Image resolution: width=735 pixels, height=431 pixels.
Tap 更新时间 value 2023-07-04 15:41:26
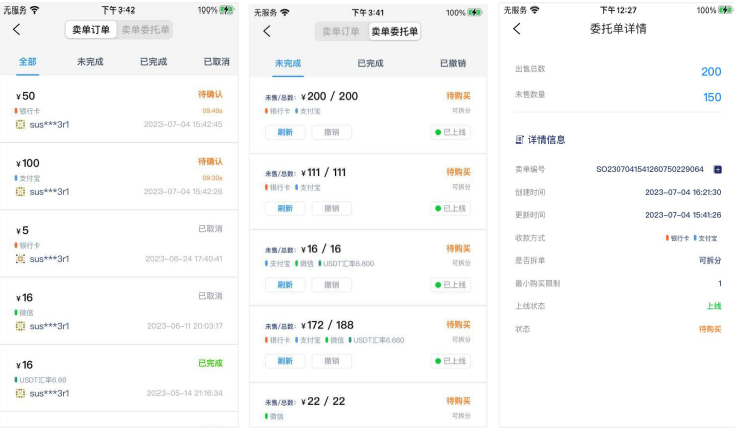click(683, 215)
